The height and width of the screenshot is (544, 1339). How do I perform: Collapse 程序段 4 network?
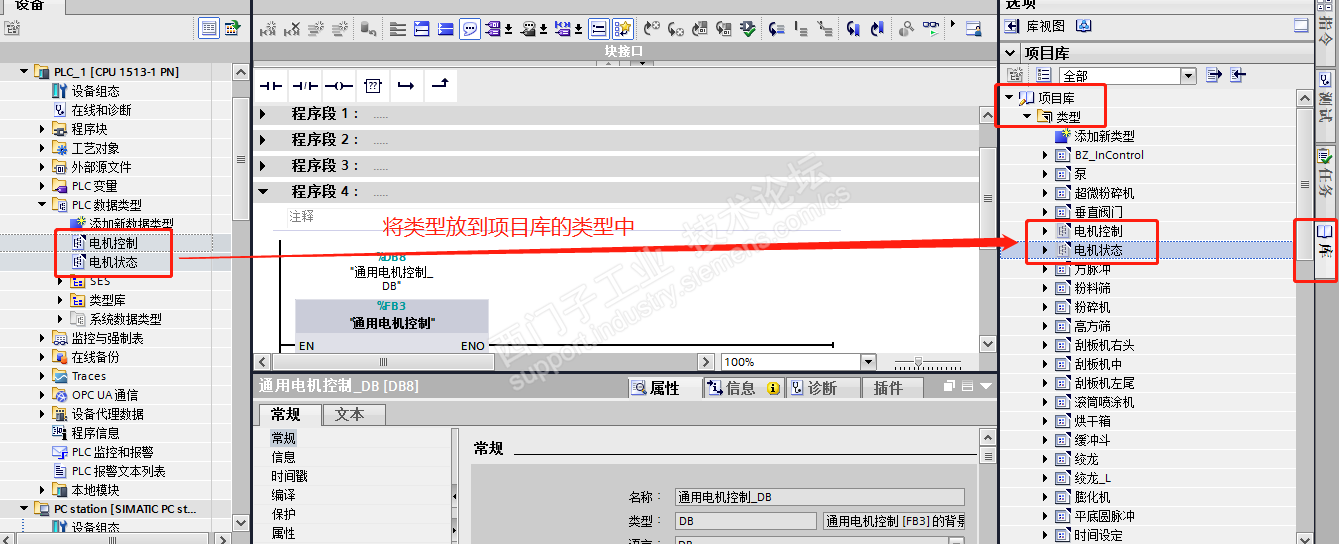[264, 192]
